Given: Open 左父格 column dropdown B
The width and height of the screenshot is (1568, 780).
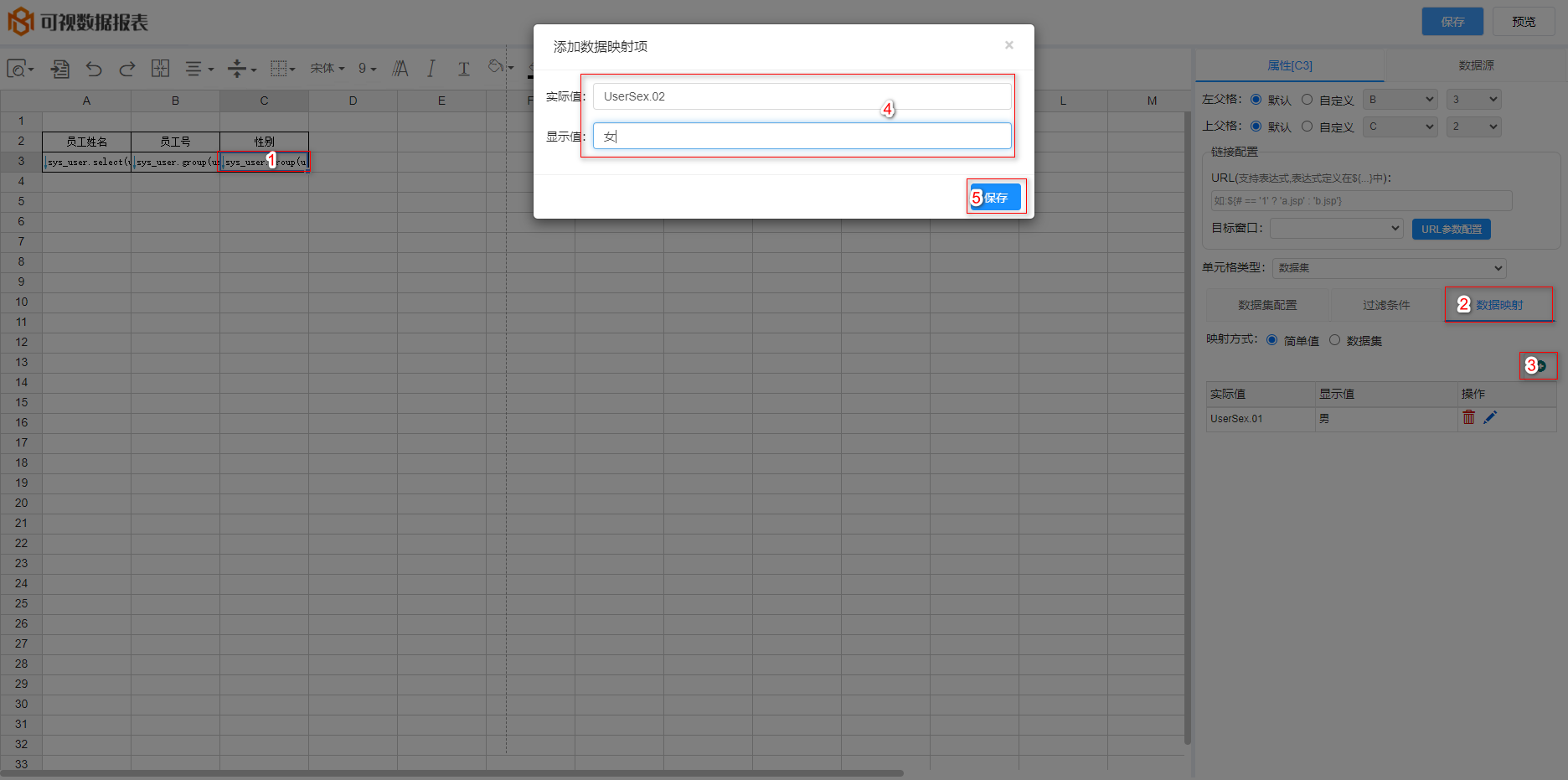Looking at the screenshot, I should [1400, 100].
